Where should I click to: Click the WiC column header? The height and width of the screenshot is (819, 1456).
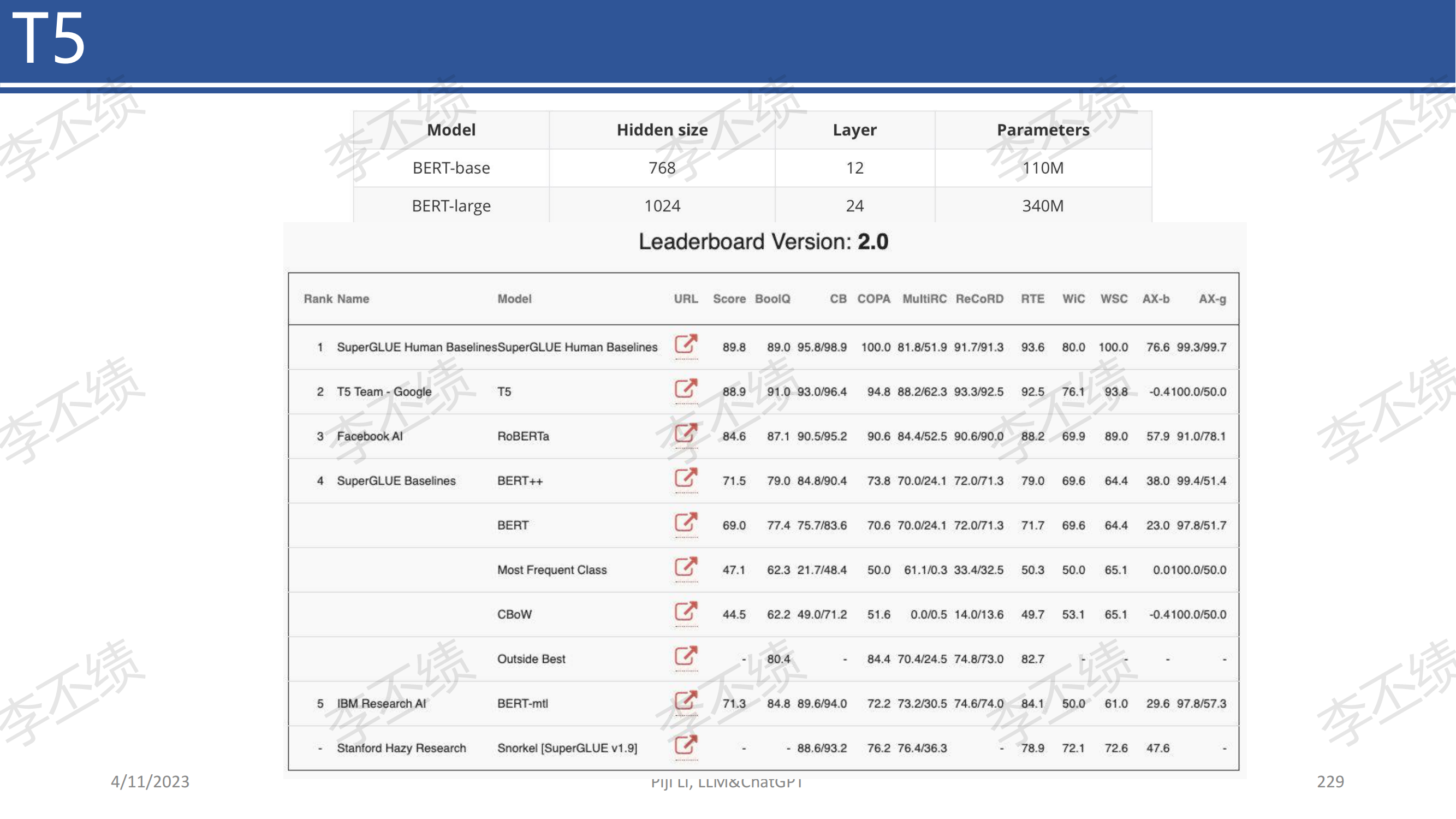(1073, 299)
